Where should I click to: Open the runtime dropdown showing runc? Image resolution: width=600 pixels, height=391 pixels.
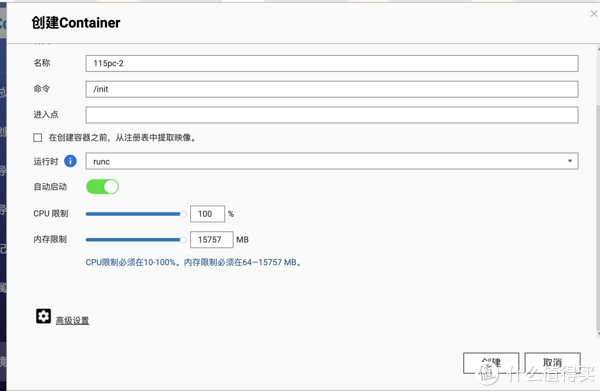[332, 161]
